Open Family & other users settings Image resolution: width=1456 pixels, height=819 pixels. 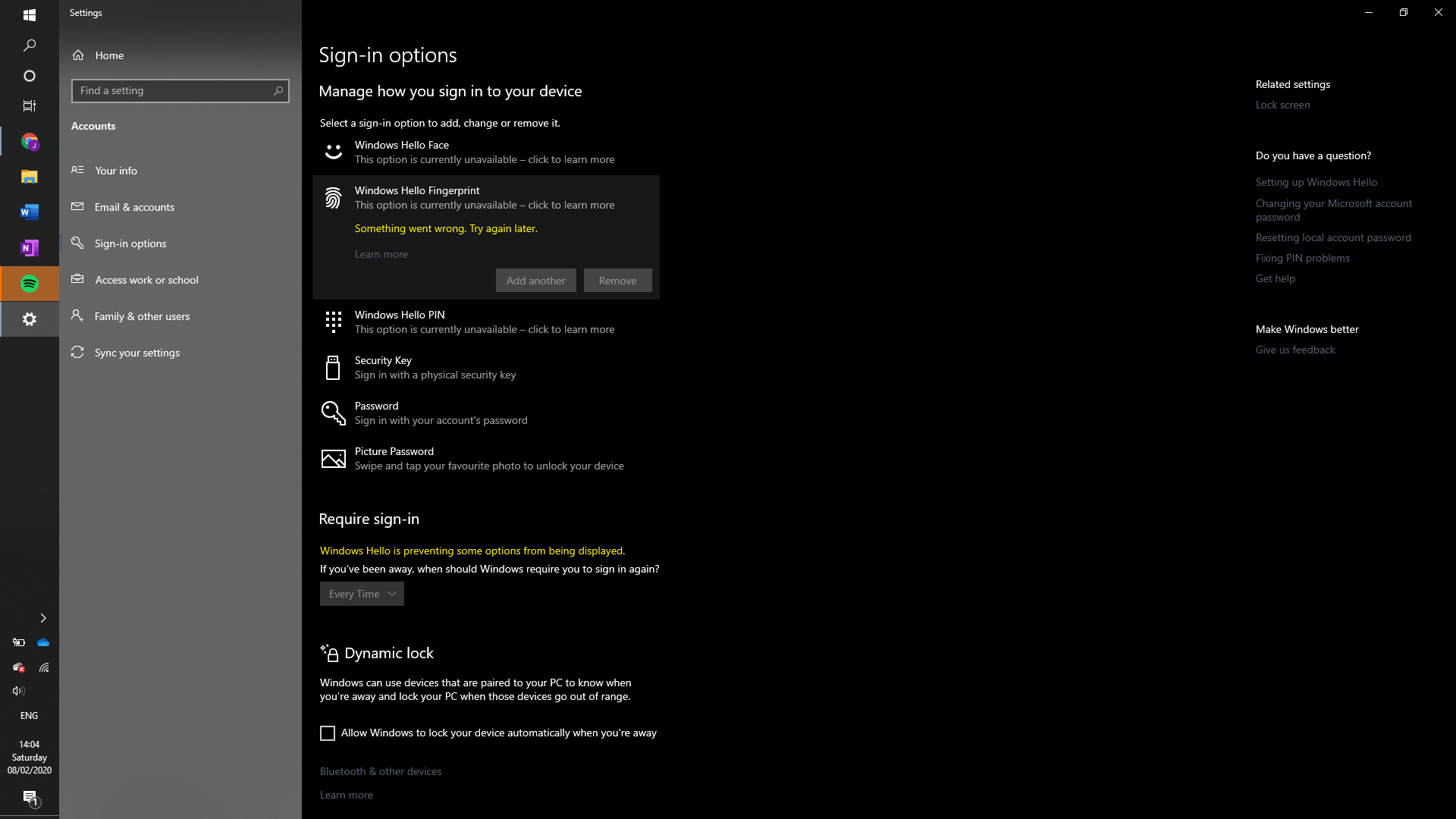142,315
